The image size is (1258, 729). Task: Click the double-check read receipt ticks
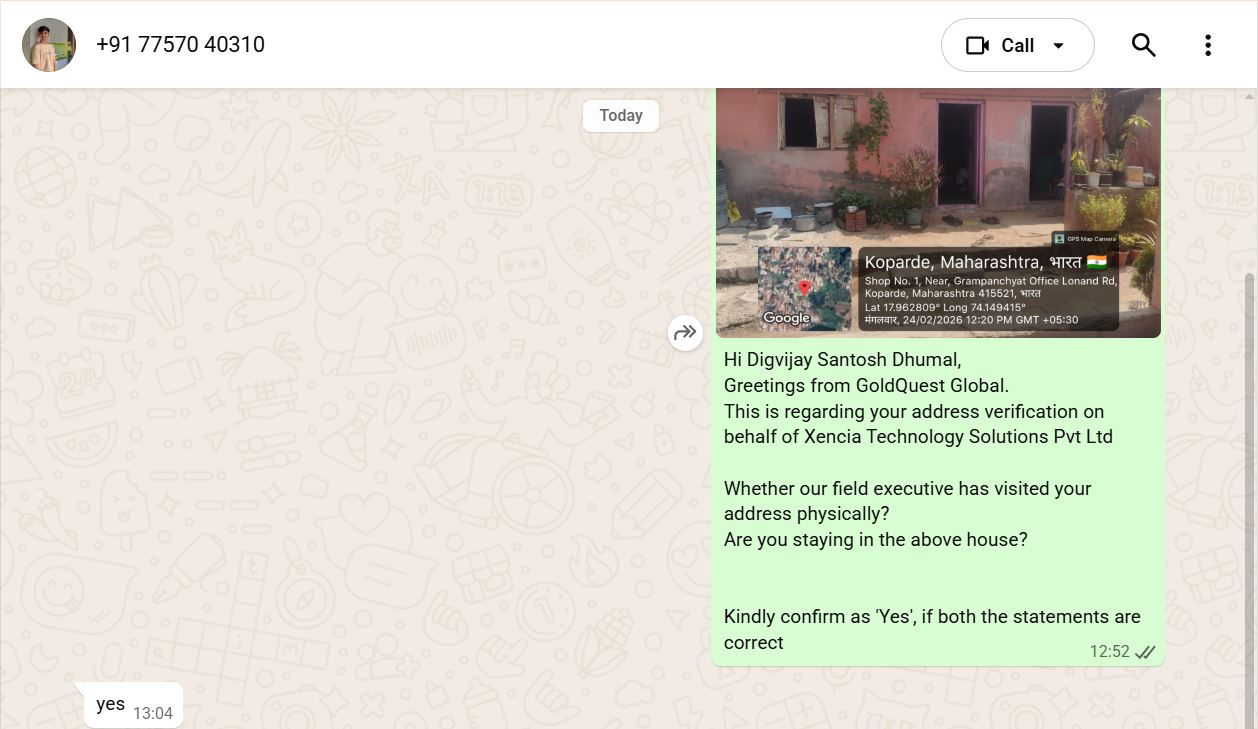point(1145,652)
